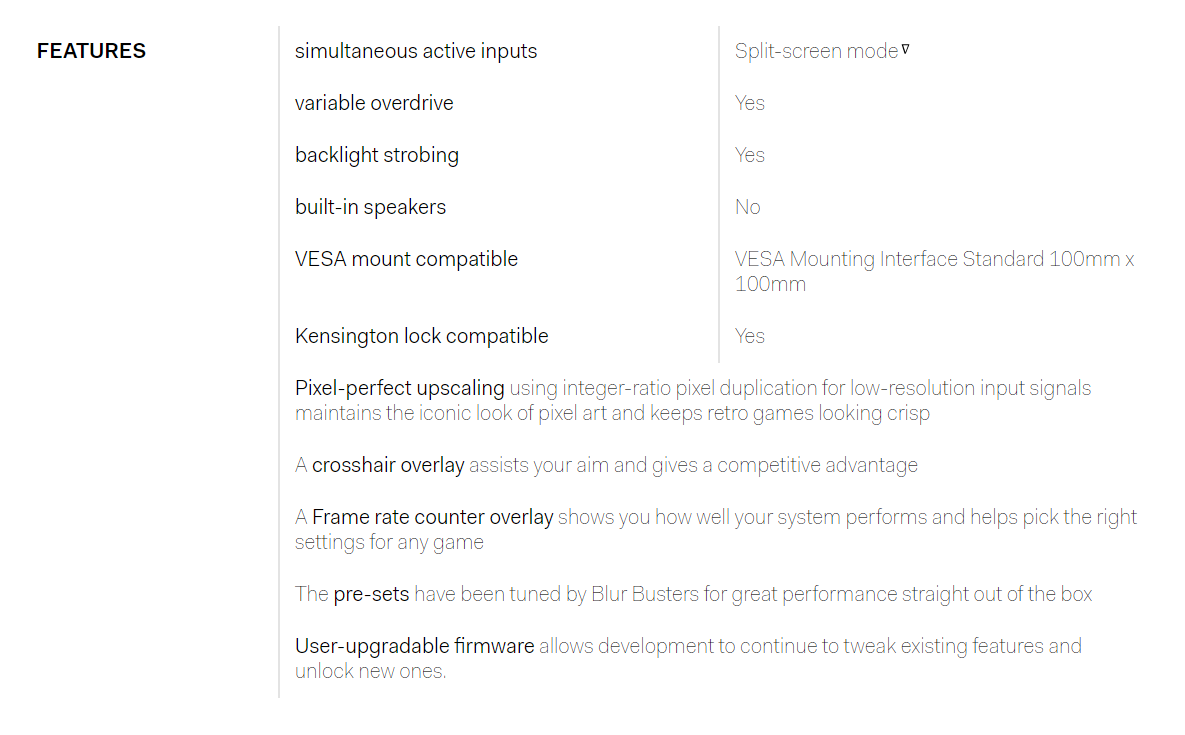The width and height of the screenshot is (1185, 735).
Task: Expand the Split-screen mode triangle marker
Action: (x=905, y=49)
